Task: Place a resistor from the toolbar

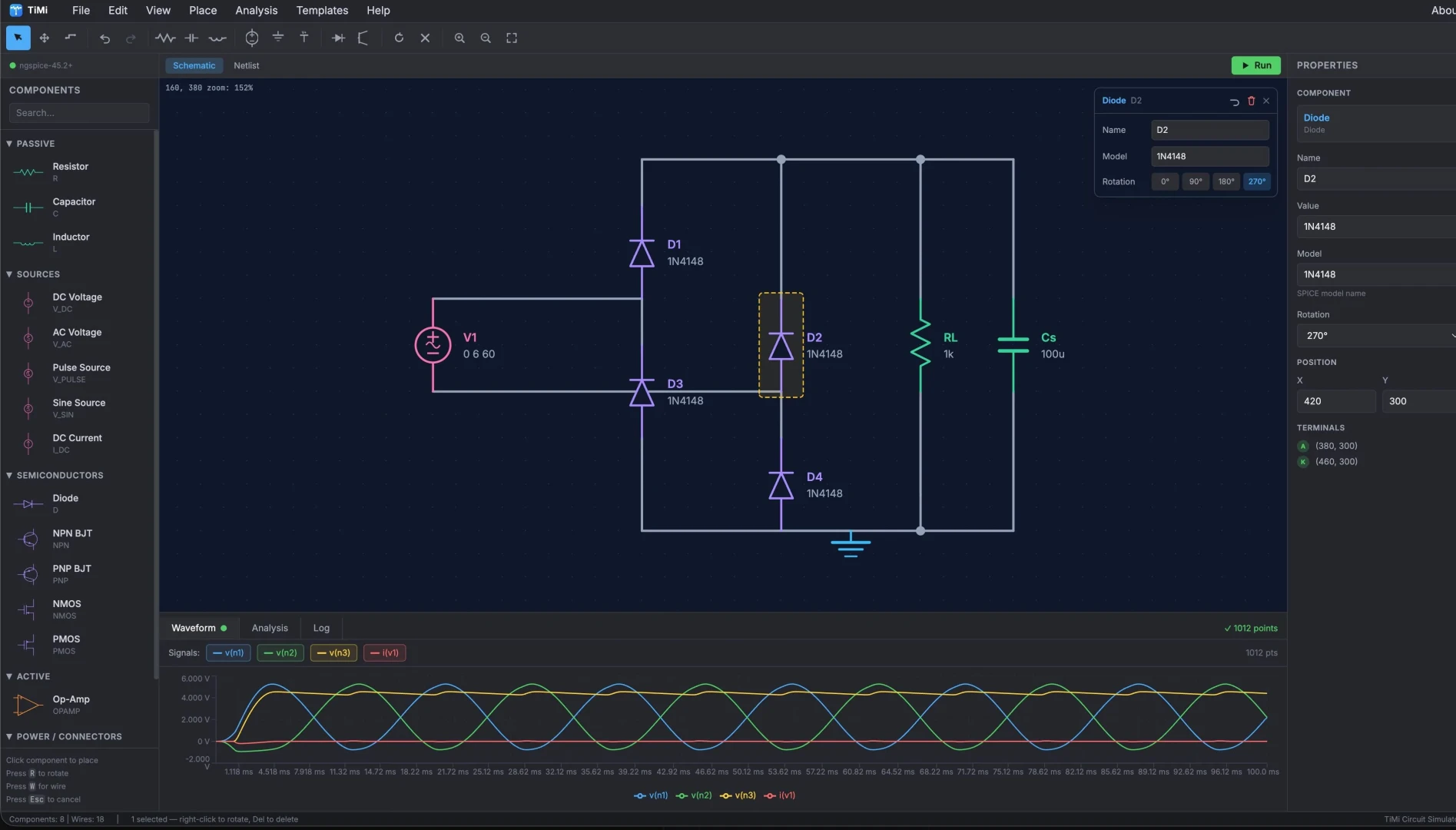Action: pyautogui.click(x=165, y=38)
